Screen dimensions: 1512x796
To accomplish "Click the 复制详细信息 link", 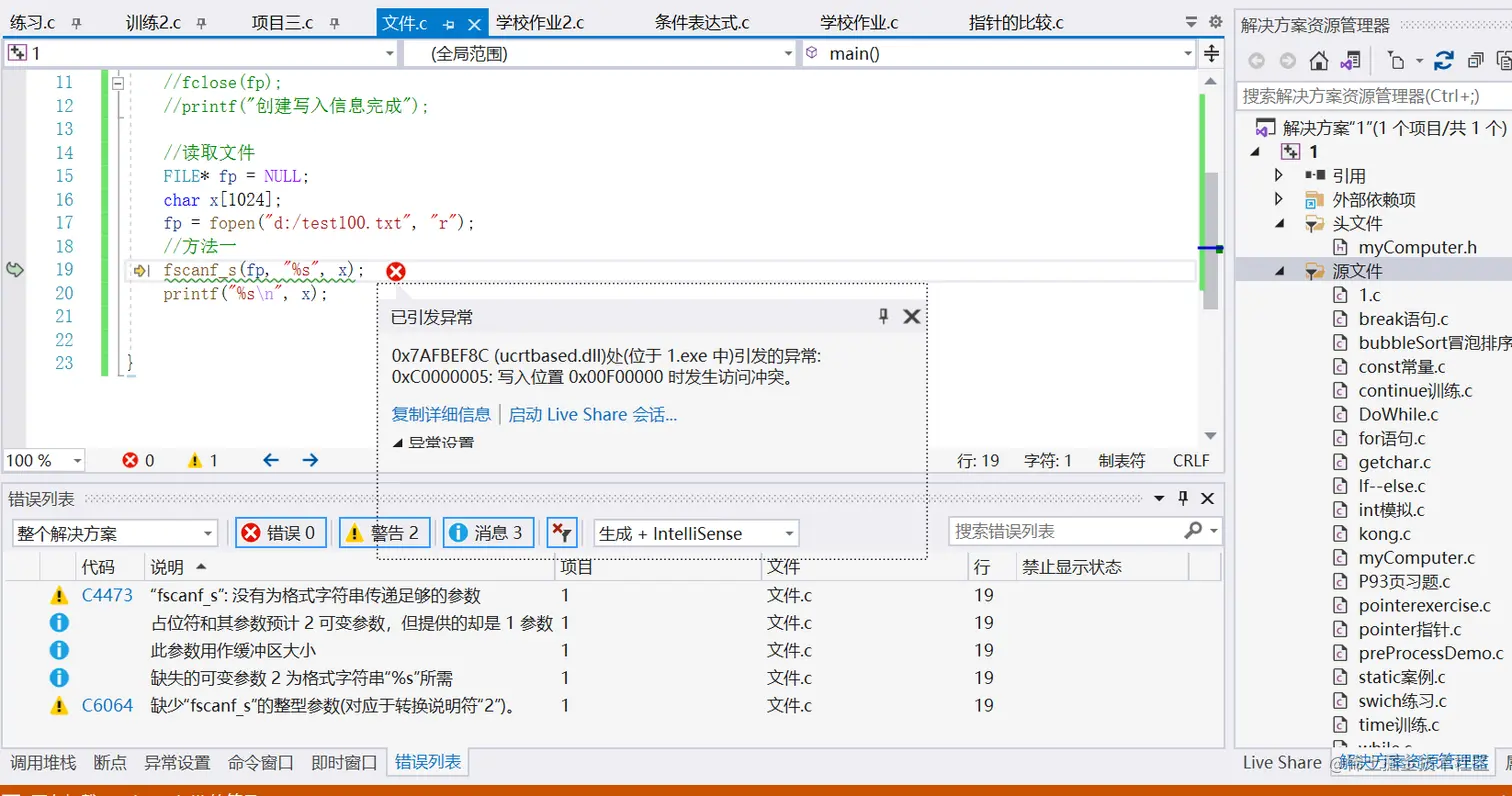I will (x=441, y=414).
